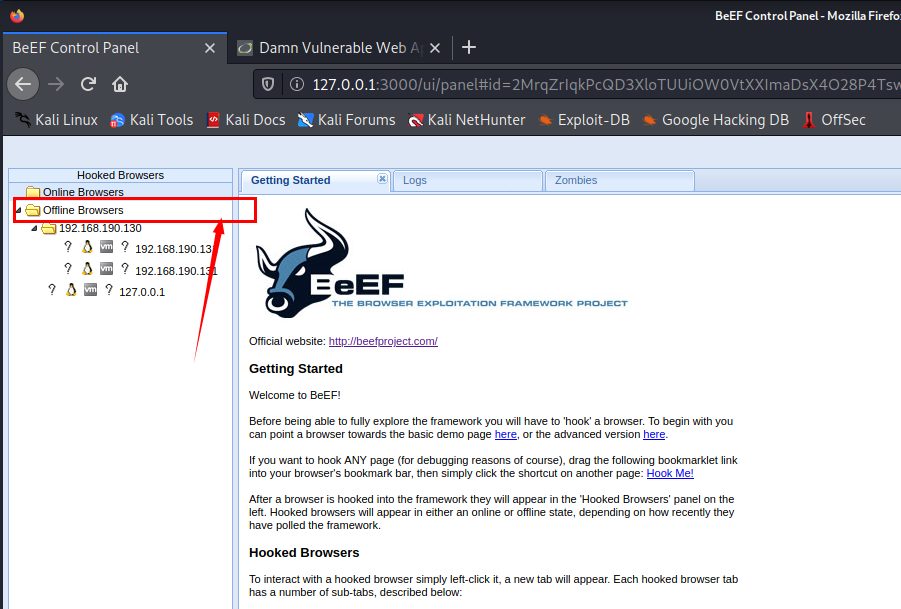Select the 192.168.190.130 folder
The image size is (901, 609).
(100, 228)
